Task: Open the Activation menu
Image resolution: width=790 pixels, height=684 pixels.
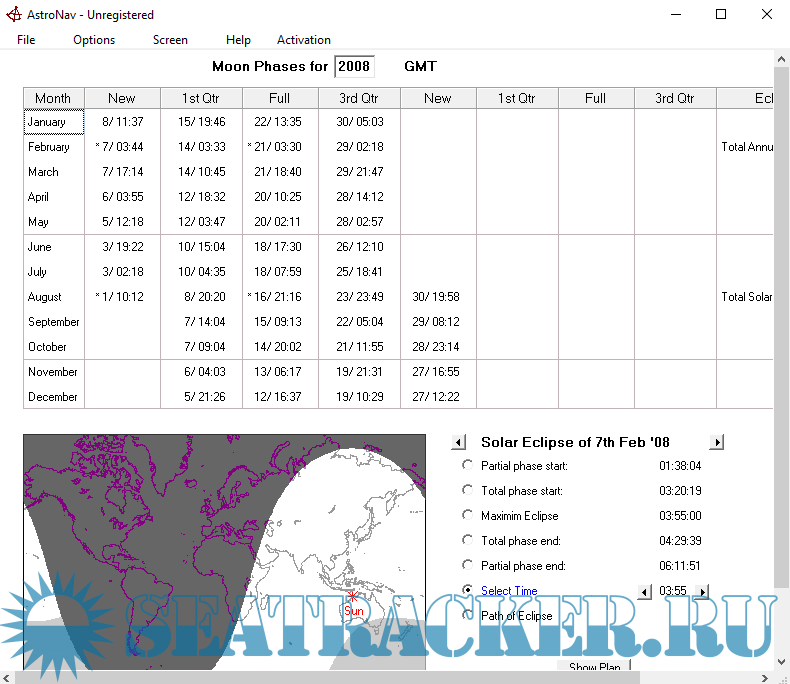Action: (x=304, y=40)
